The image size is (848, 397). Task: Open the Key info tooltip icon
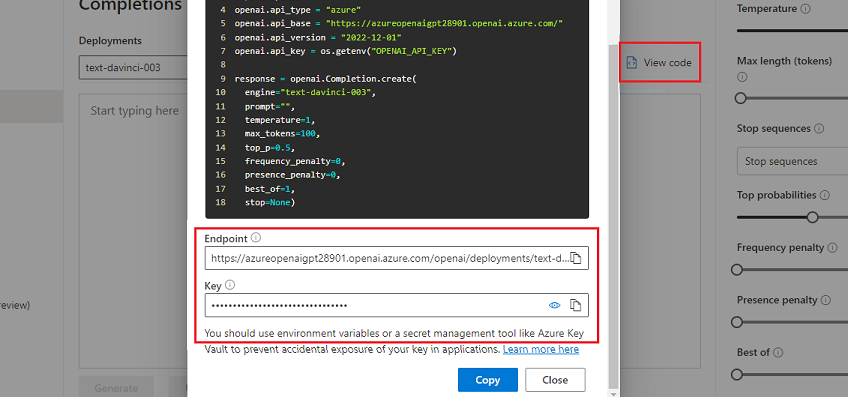[x=230, y=284]
